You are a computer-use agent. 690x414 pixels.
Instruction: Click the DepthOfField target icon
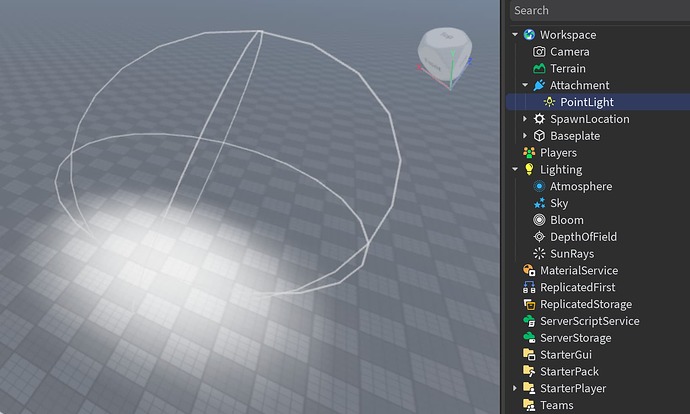coord(539,237)
